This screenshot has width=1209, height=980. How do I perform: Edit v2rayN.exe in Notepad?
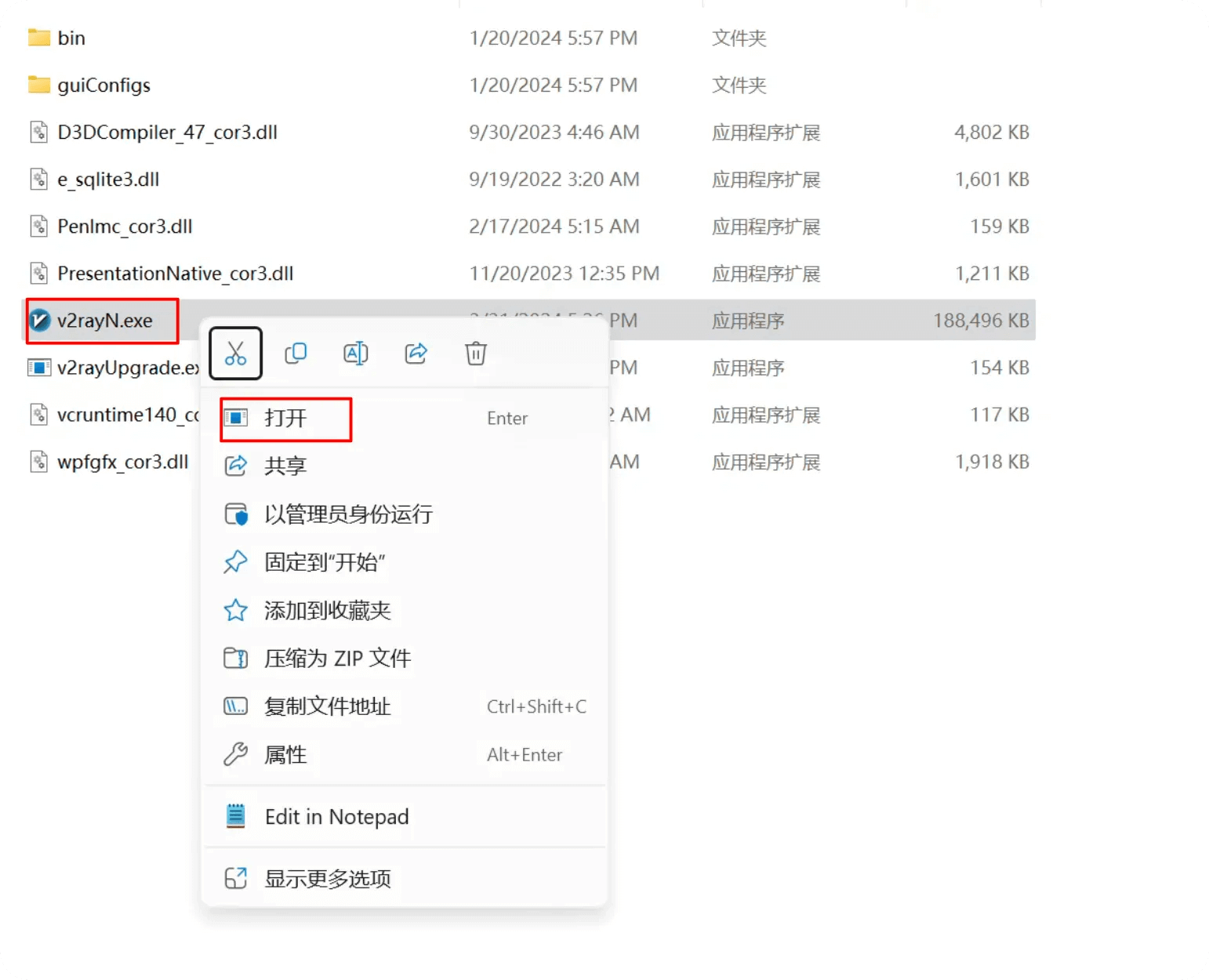tap(336, 816)
